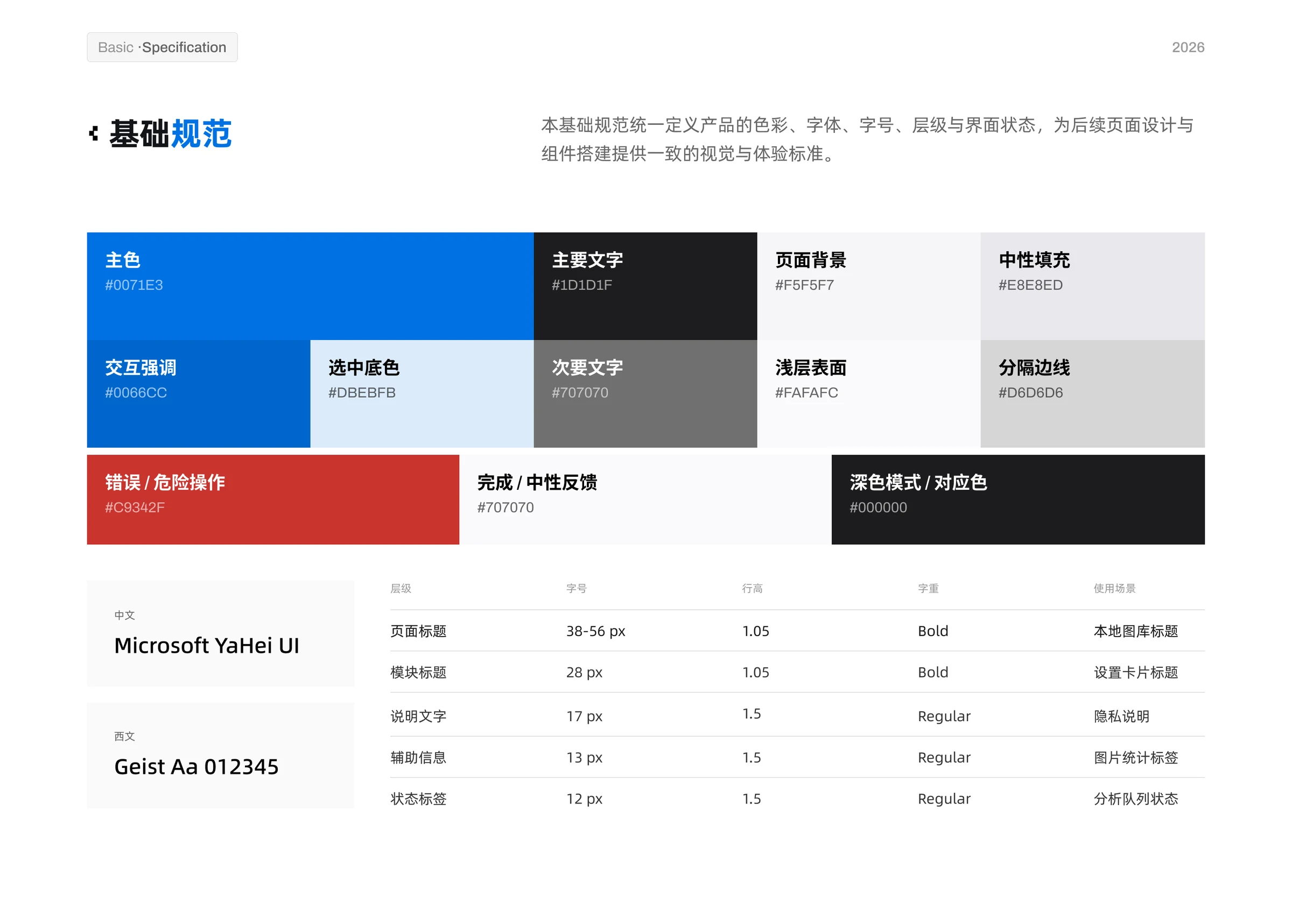This screenshot has height=924, width=1292.
Task: Click the 状态标签 row label
Action: 418,799
